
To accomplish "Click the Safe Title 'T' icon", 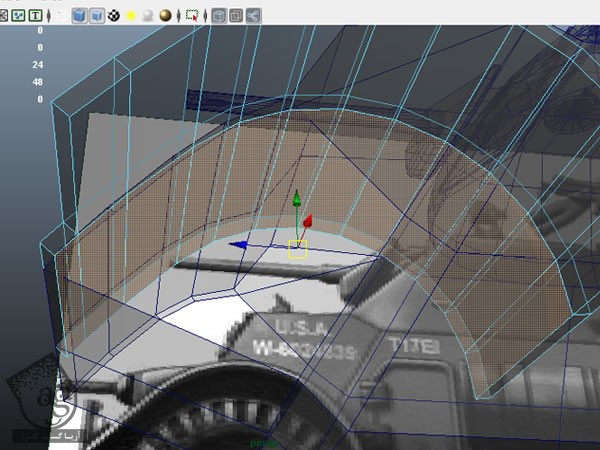I will tap(36, 15).
